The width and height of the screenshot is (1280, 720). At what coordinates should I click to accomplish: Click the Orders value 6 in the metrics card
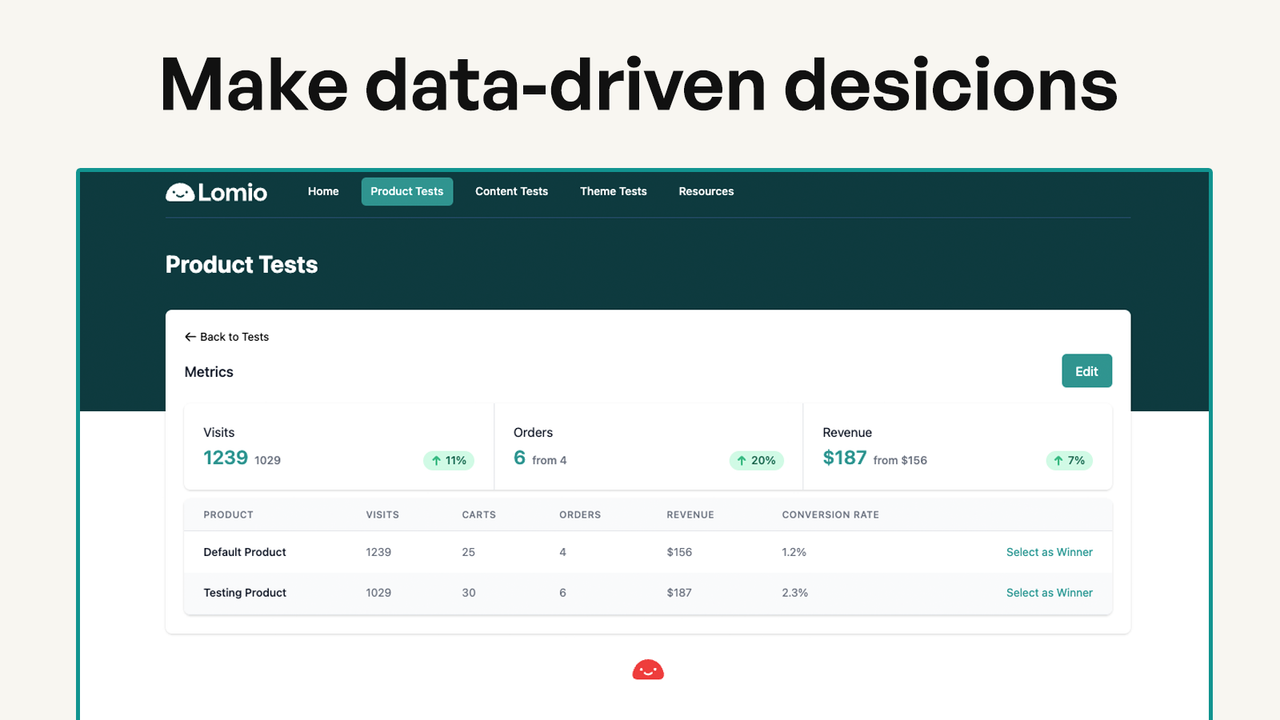click(519, 458)
